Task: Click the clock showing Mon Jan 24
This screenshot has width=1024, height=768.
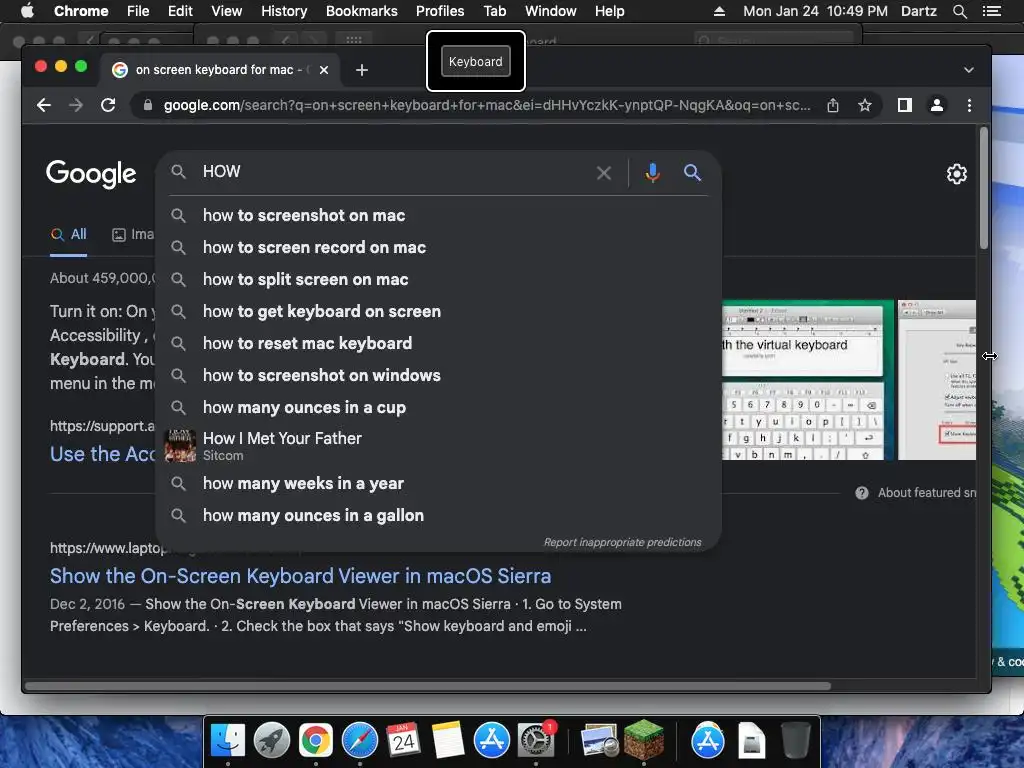Action: point(815,11)
